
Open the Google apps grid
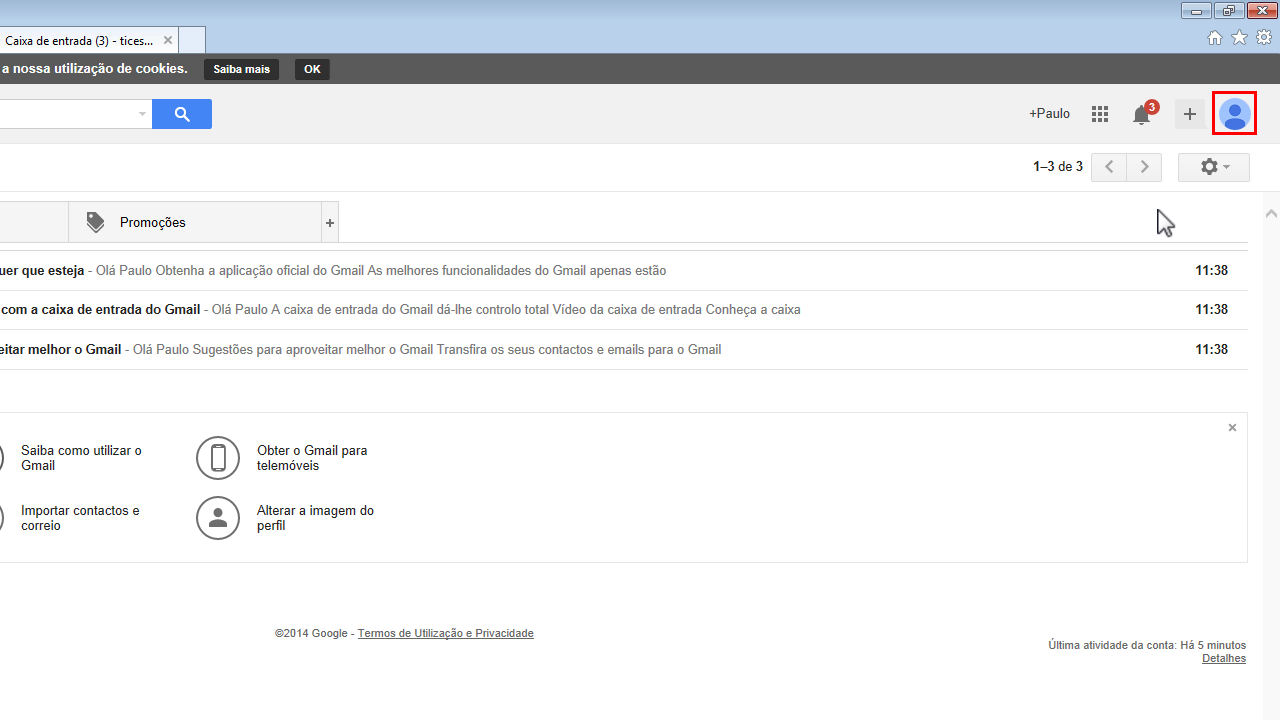coord(1100,114)
